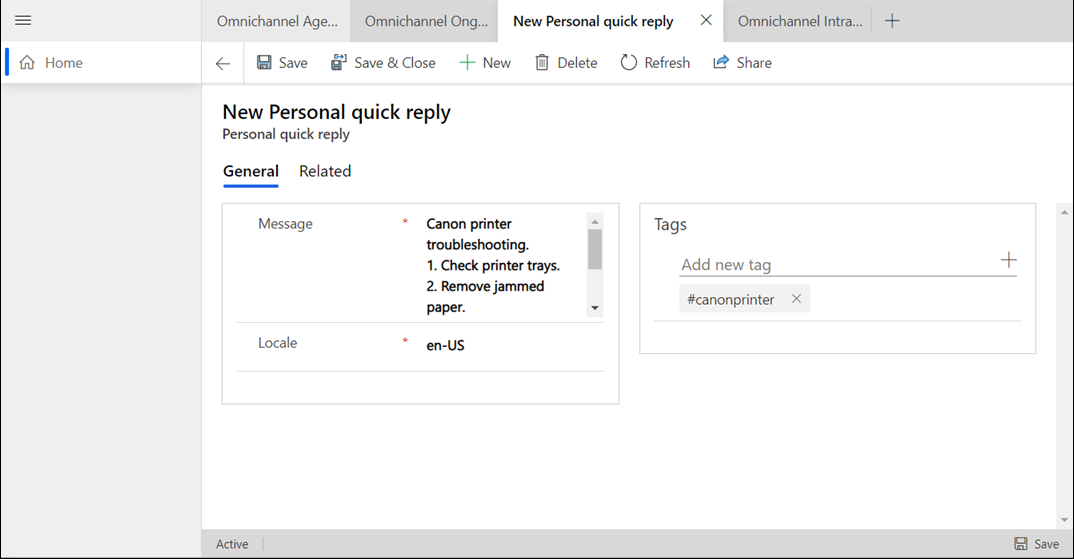Remove the #canonprinter tag

tap(796, 299)
